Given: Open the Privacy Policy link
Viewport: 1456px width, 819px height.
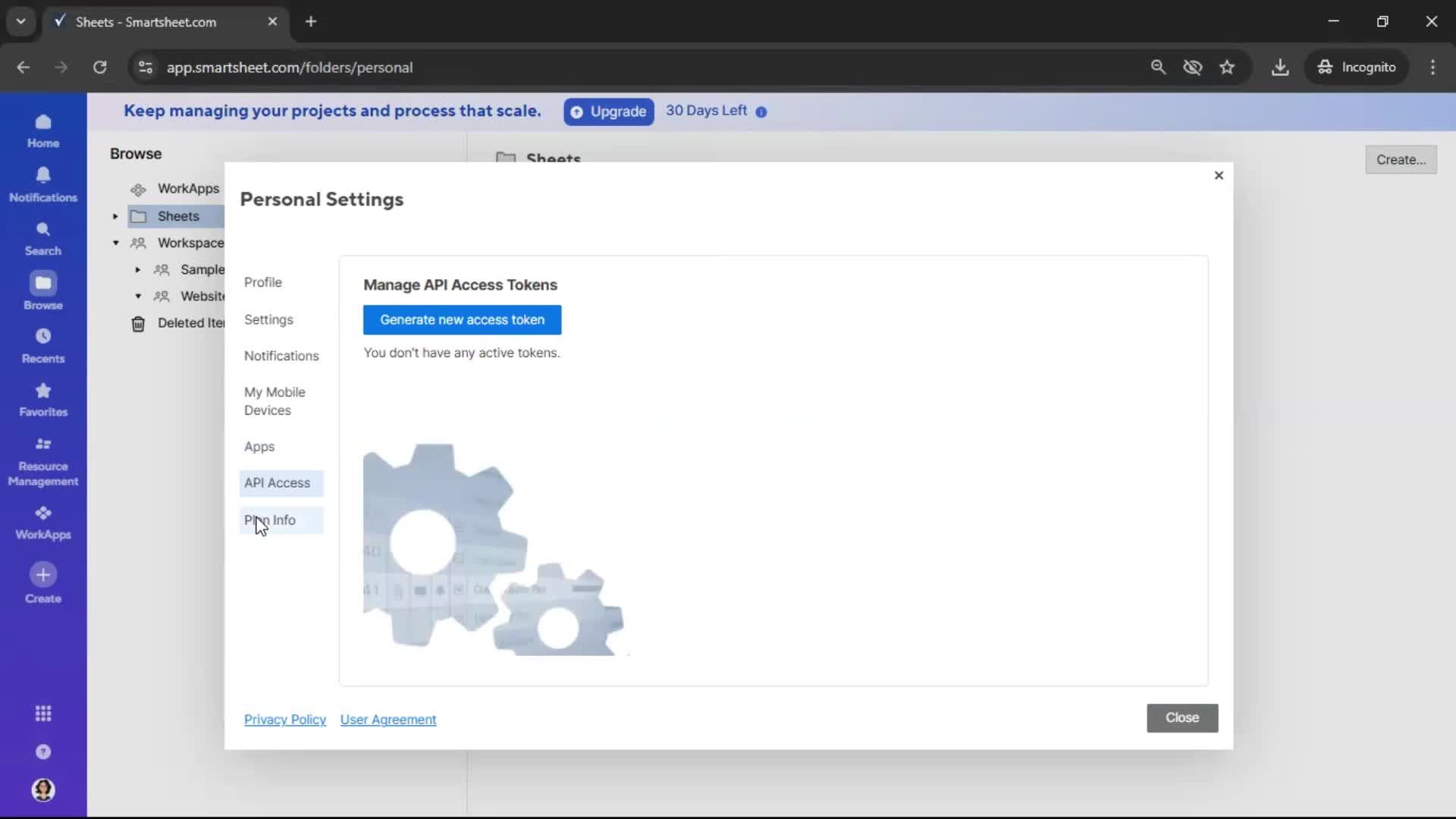Looking at the screenshot, I should (x=285, y=720).
